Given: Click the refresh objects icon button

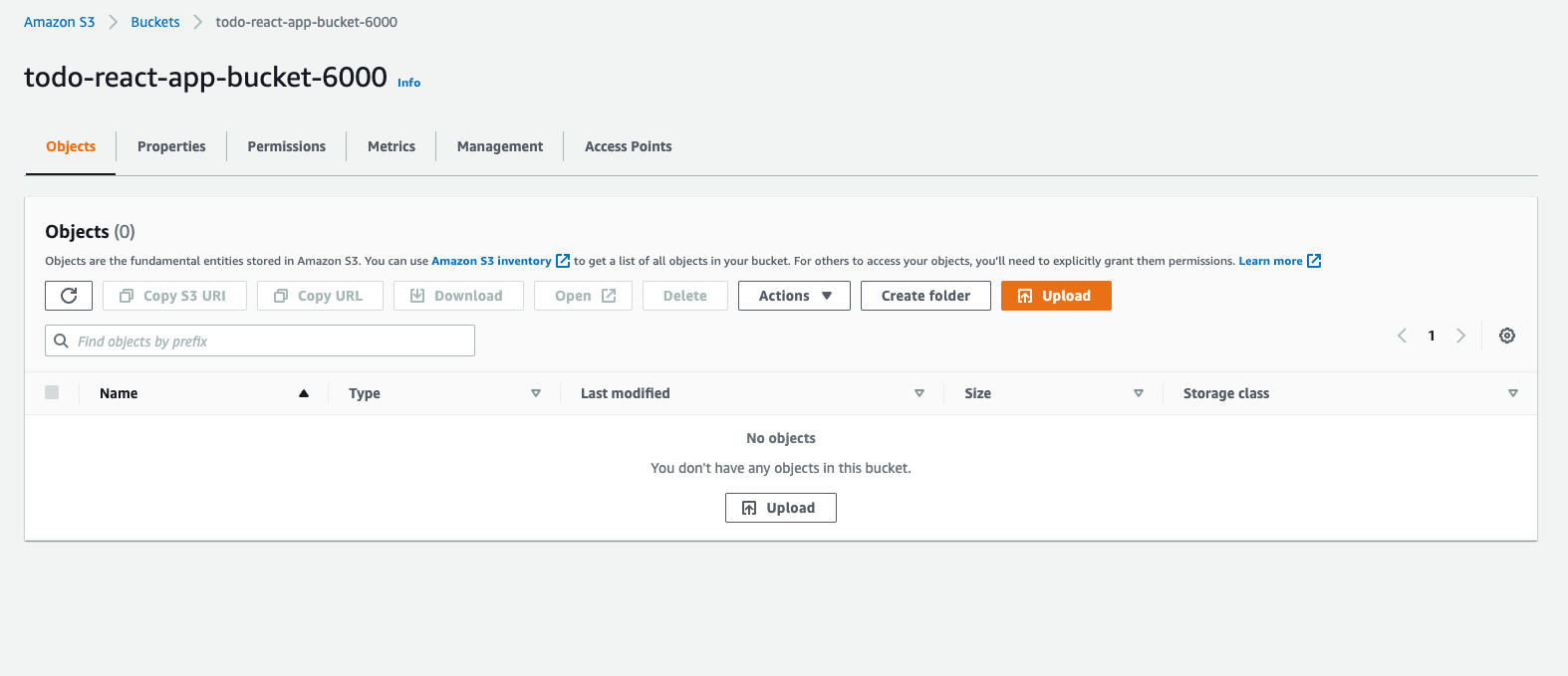Looking at the screenshot, I should tap(69, 296).
